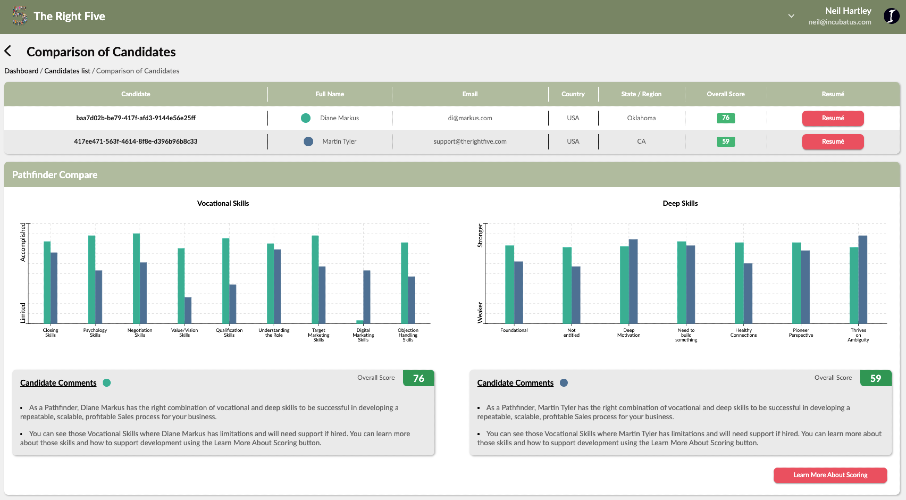
Task: Open the Candidates list breadcrumb link
Action: point(67,71)
